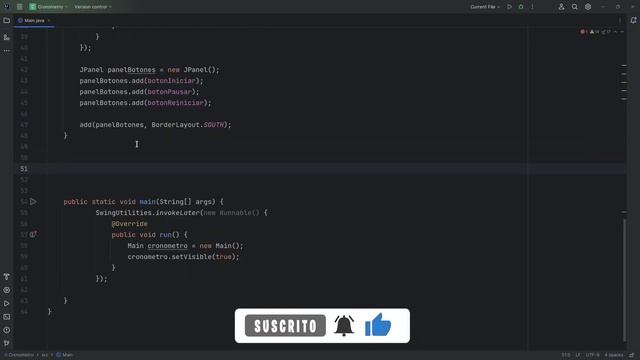The image size is (640, 360).
Task: Click on 'panelBotones.add(botonPausar);' line
Action: tap(139, 92)
